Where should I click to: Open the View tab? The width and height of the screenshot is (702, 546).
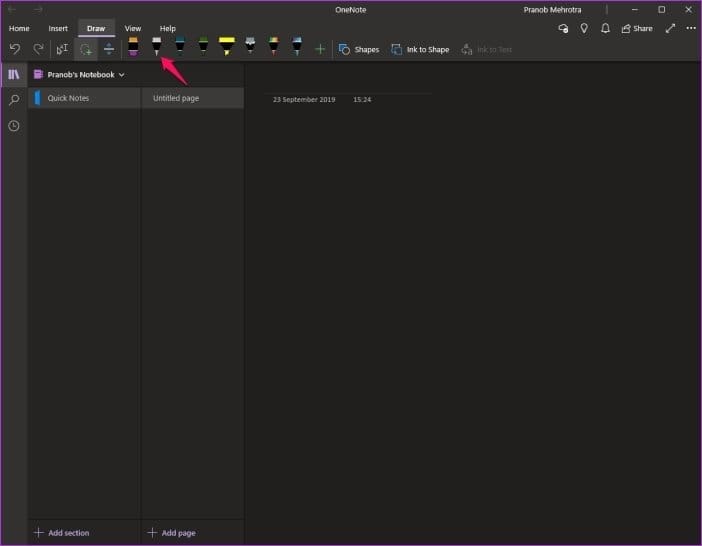pyautogui.click(x=133, y=28)
